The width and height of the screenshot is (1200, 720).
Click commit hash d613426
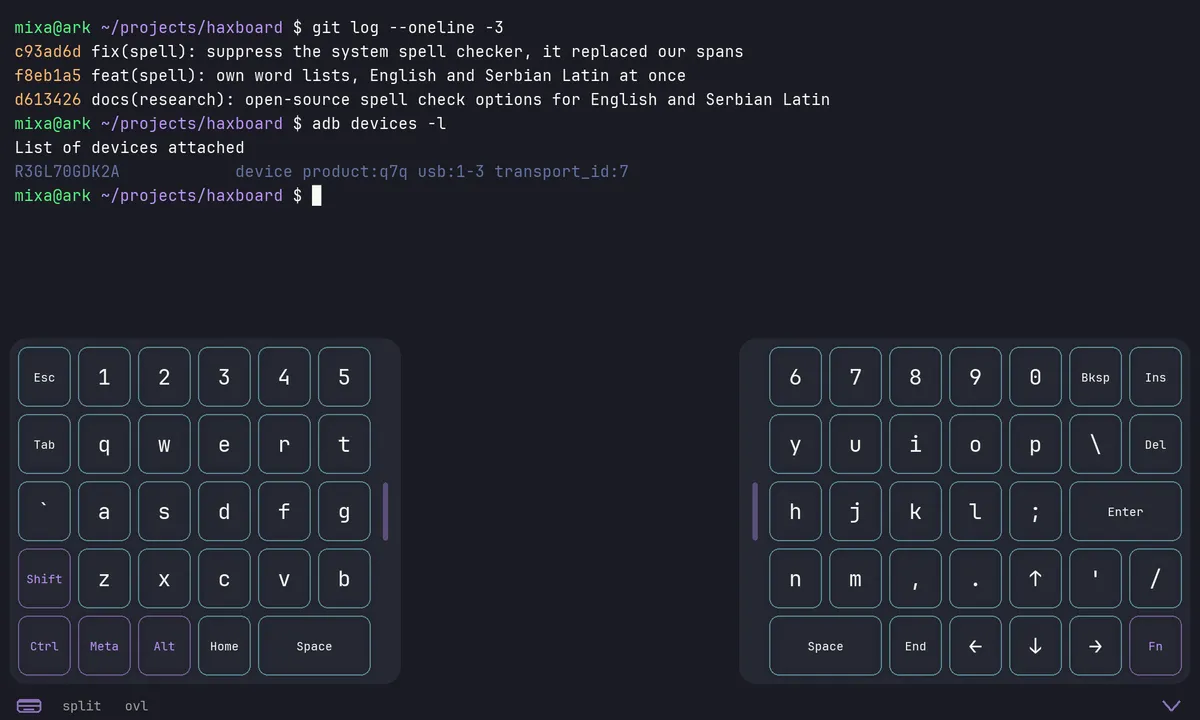pyautogui.click(x=48, y=99)
